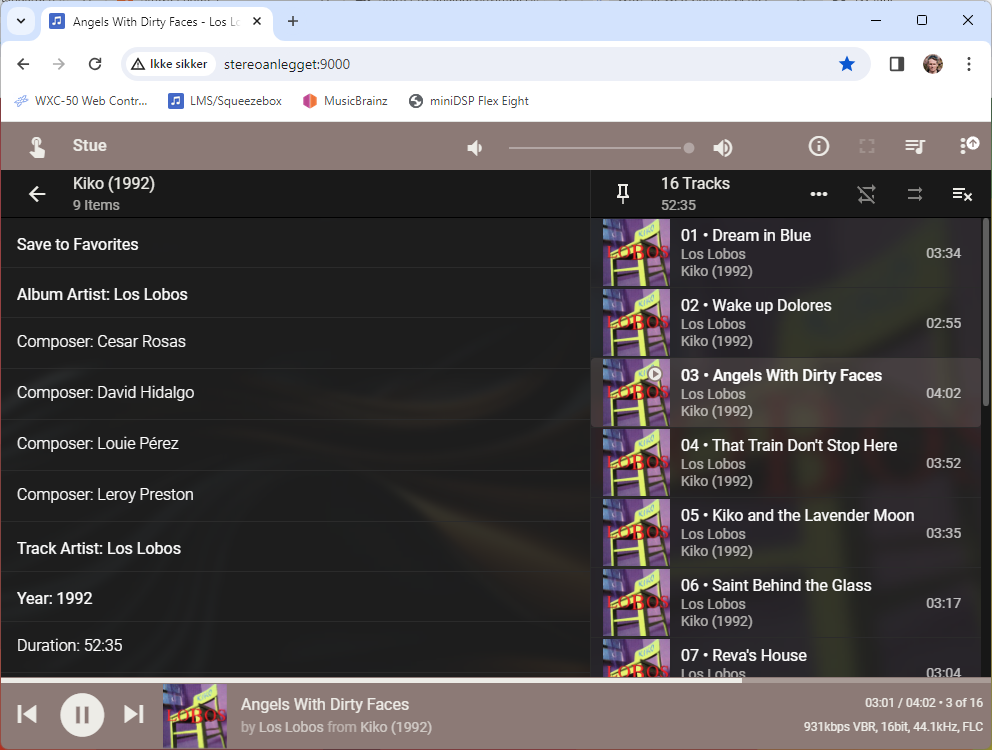Screen dimensions: 992x750
Task: Open Composer: David Hidalgo
Action: click(295, 392)
